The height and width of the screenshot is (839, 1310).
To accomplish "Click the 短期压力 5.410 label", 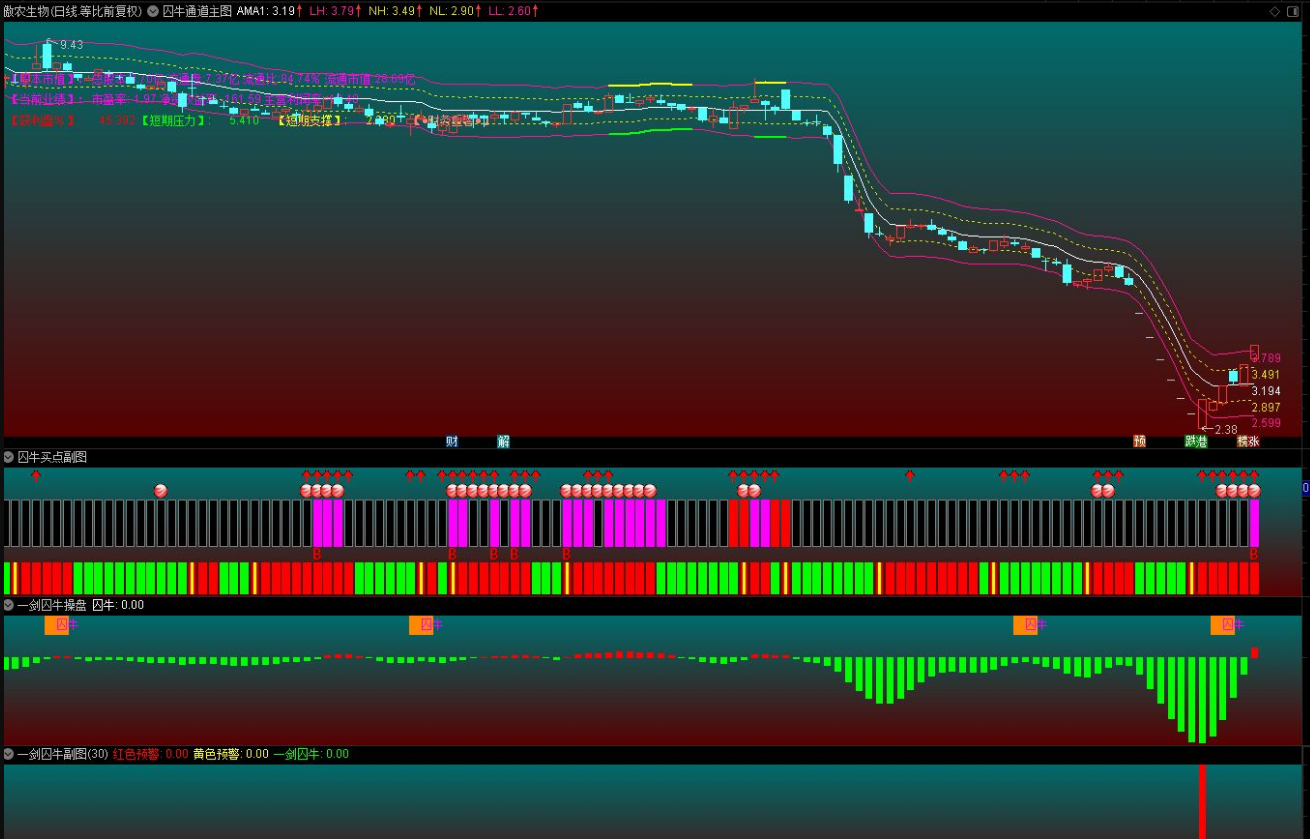I will pyautogui.click(x=200, y=120).
